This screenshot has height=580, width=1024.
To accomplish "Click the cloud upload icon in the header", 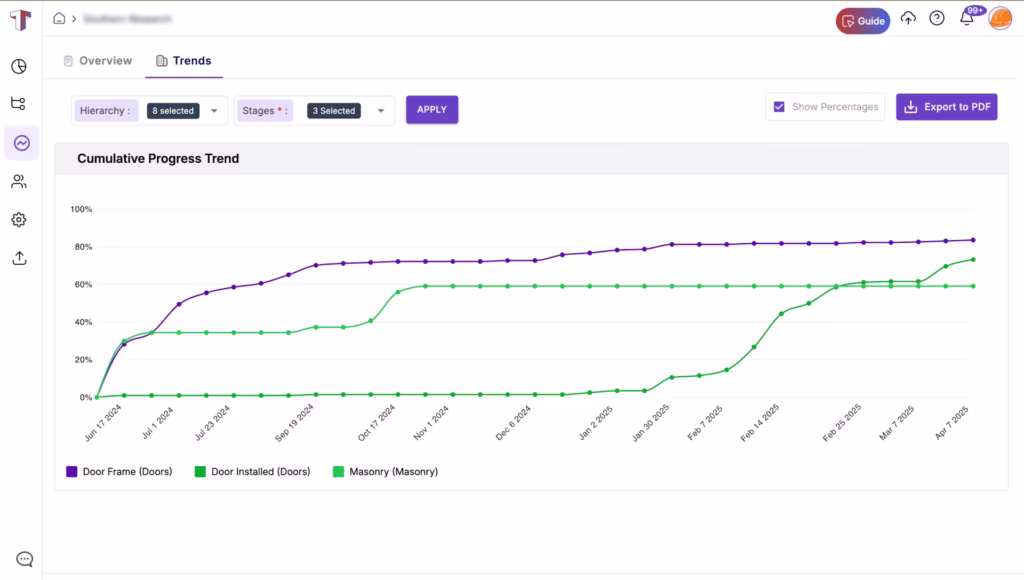I will 908,18.
